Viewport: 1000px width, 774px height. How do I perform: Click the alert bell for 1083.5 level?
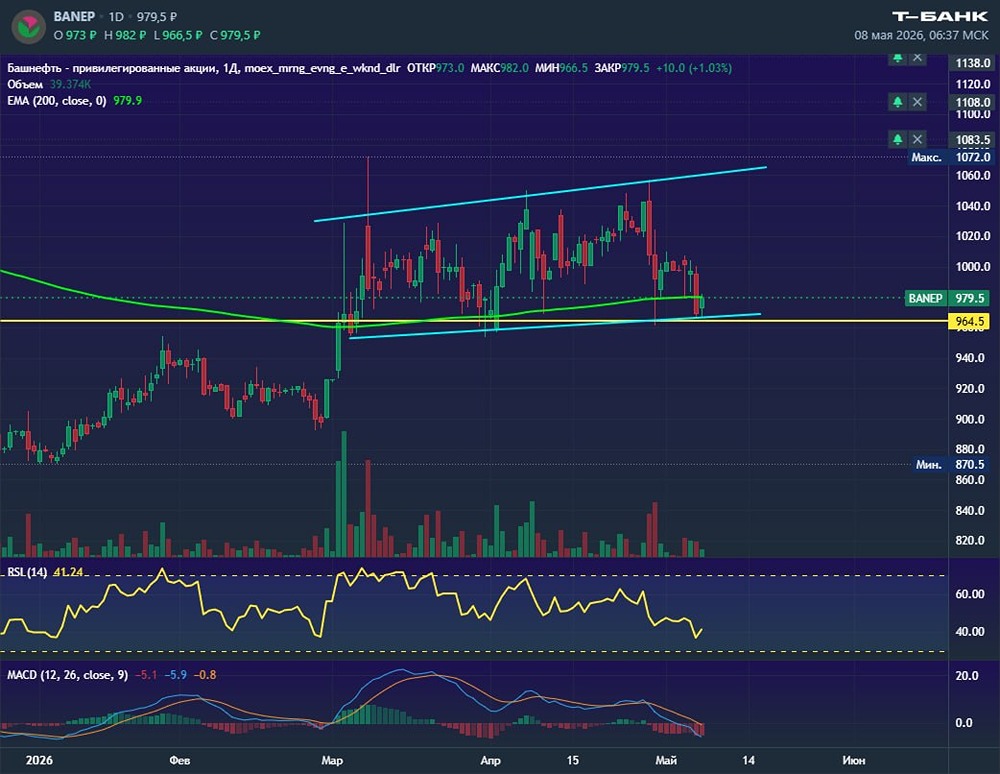(897, 139)
